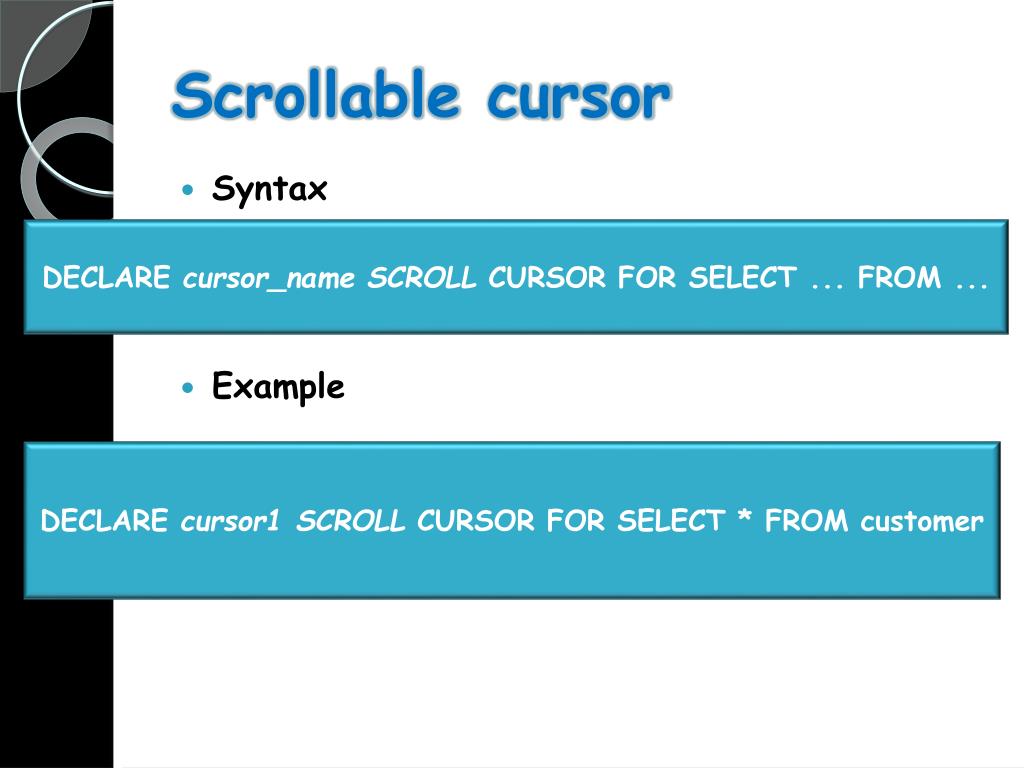Click the bullet dot beside Syntax
The width and height of the screenshot is (1024, 768).
coord(188,191)
